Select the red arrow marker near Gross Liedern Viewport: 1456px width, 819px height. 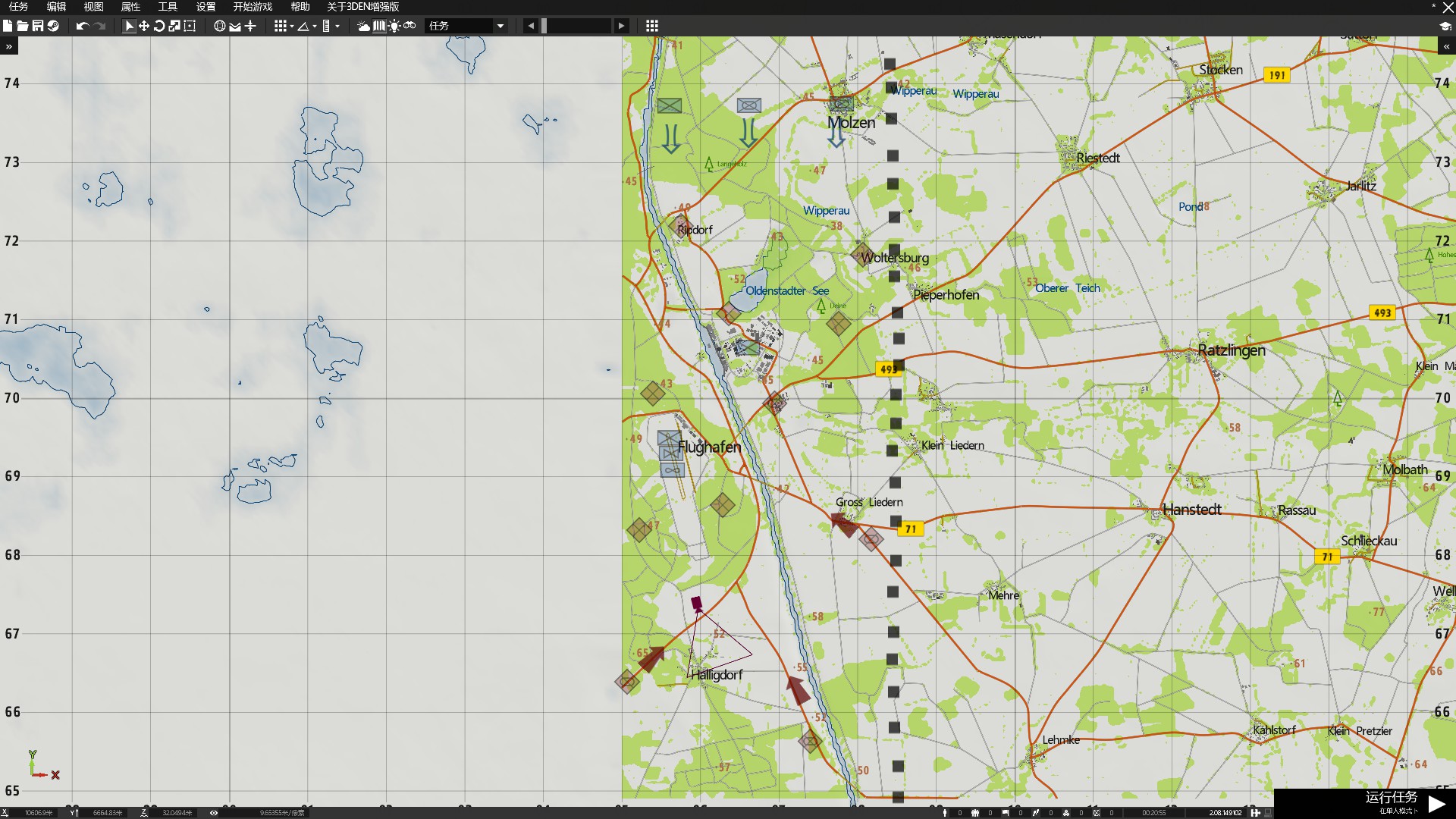coord(843,524)
